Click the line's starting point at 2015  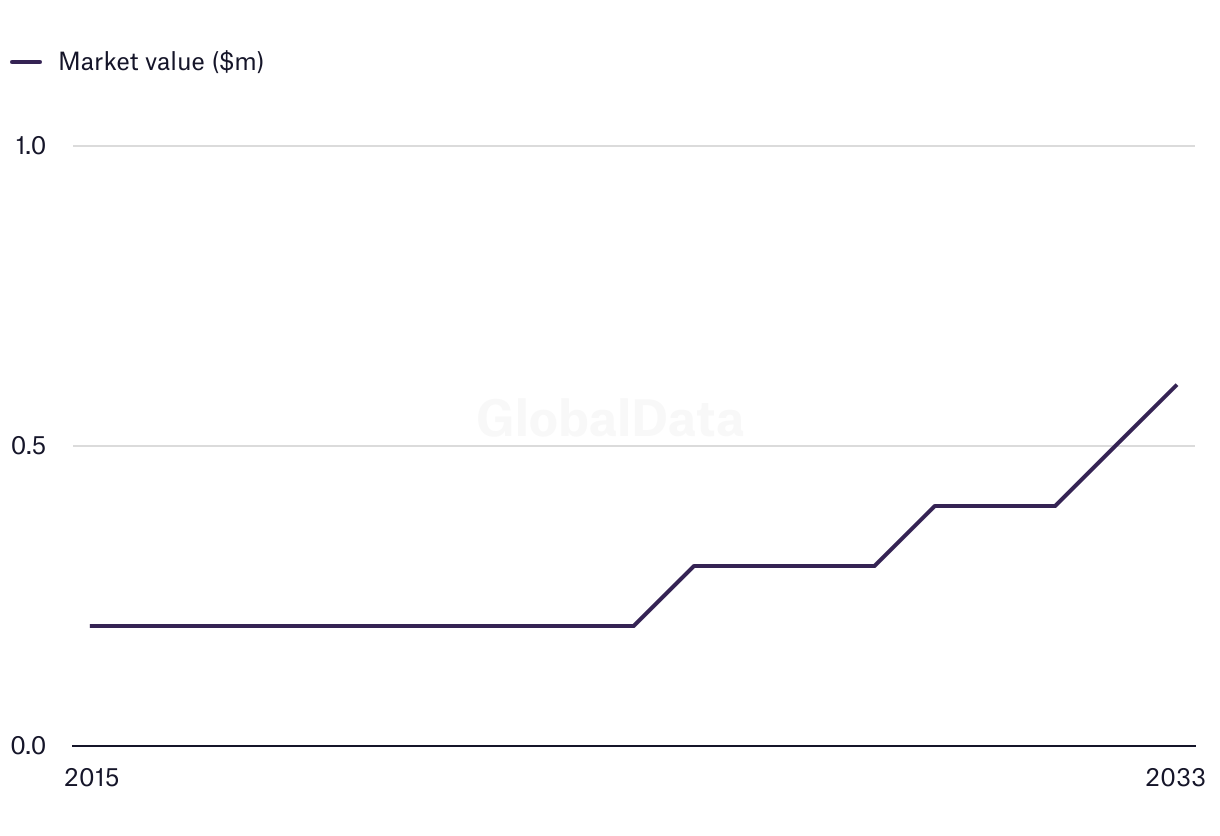point(92,626)
